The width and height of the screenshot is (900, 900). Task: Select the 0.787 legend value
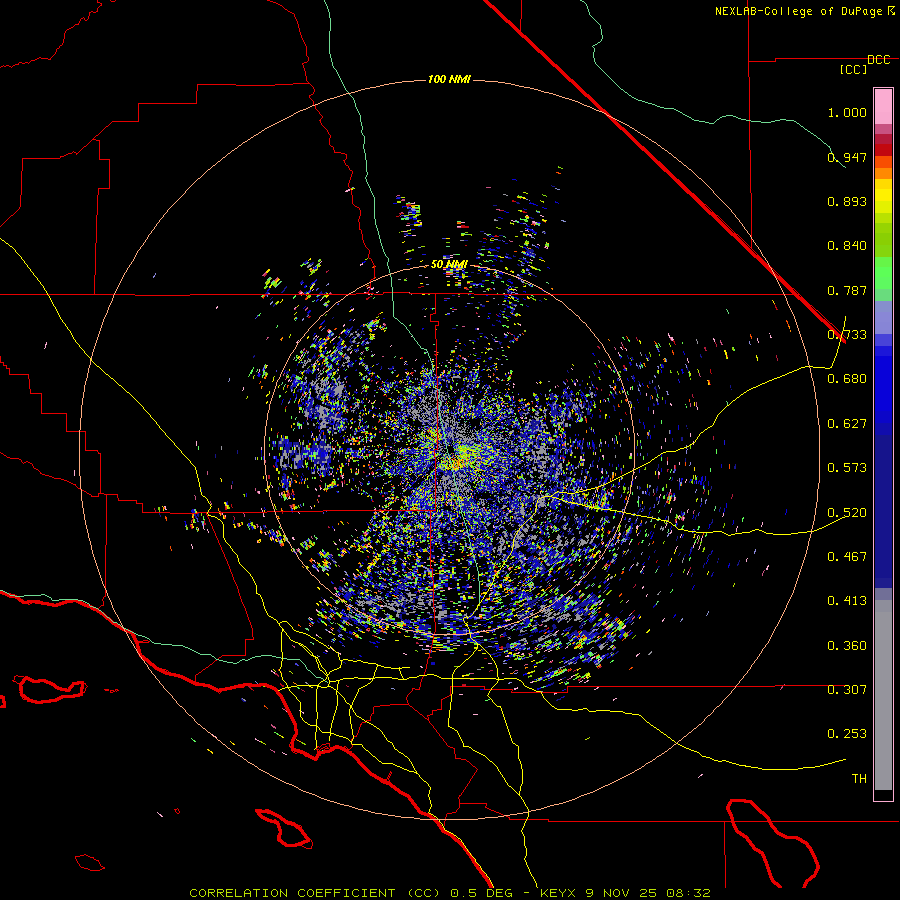(x=847, y=290)
